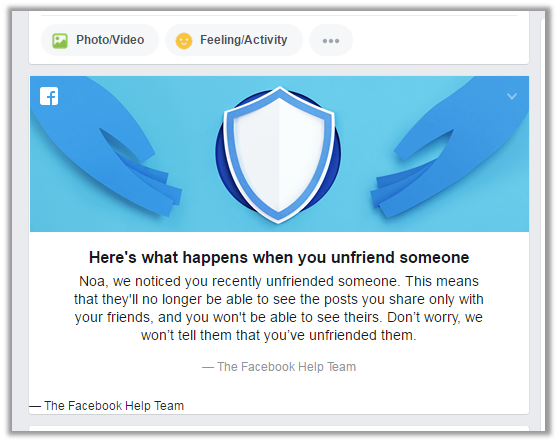Viewport: 557px width, 442px height.
Task: Open more post options via the three-dot button
Action: pyautogui.click(x=331, y=41)
